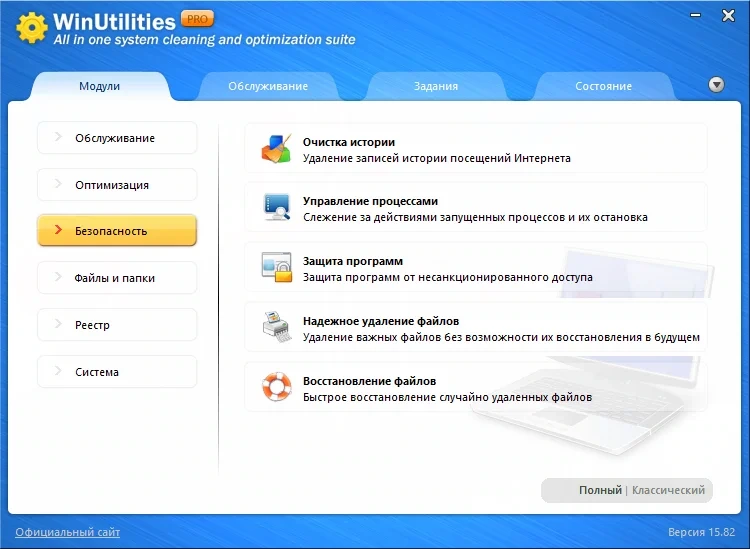This screenshot has height=549, width=750.
Task: Switch to Полный view mode
Action: pyautogui.click(x=600, y=490)
